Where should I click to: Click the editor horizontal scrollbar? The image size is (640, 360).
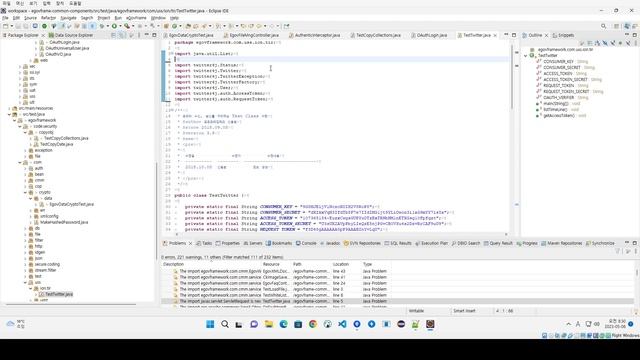point(341,234)
